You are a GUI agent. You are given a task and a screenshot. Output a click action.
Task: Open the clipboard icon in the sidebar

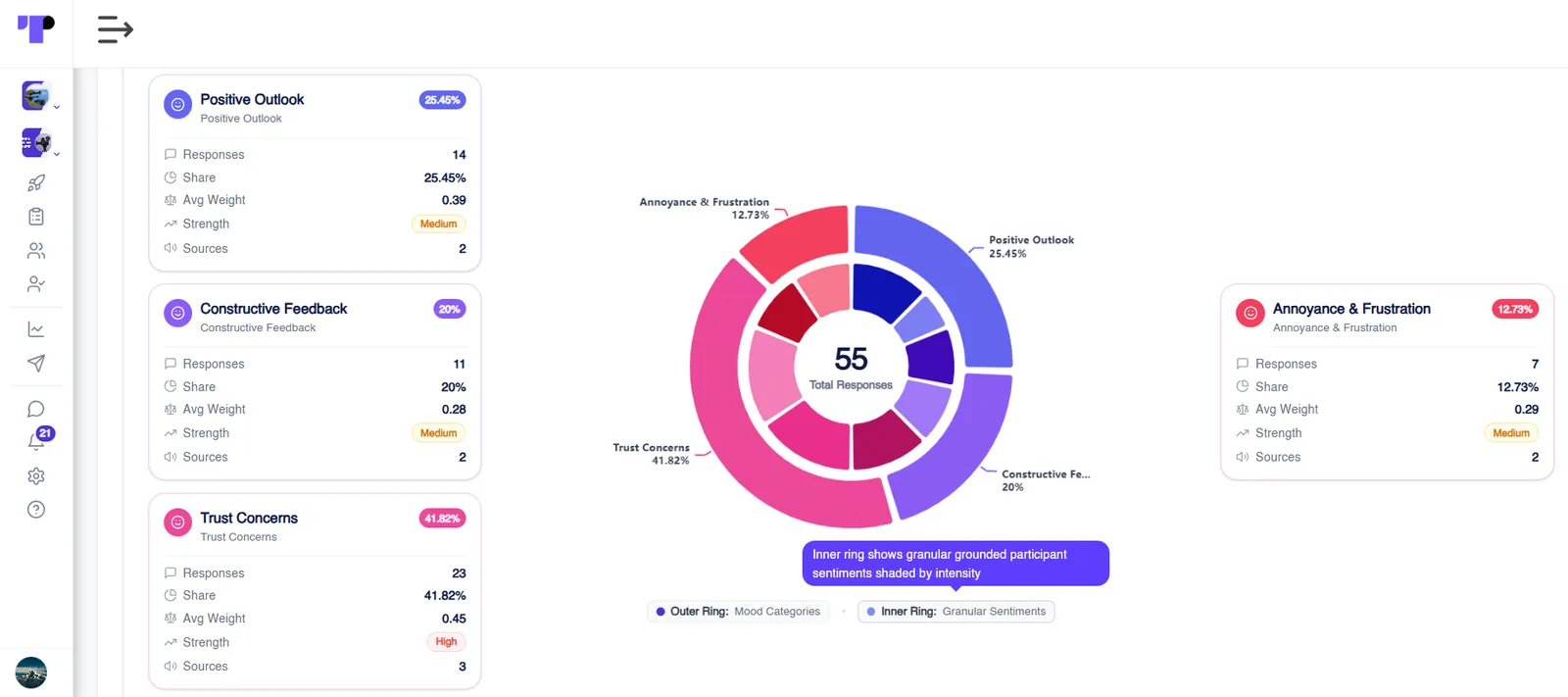[x=36, y=217]
